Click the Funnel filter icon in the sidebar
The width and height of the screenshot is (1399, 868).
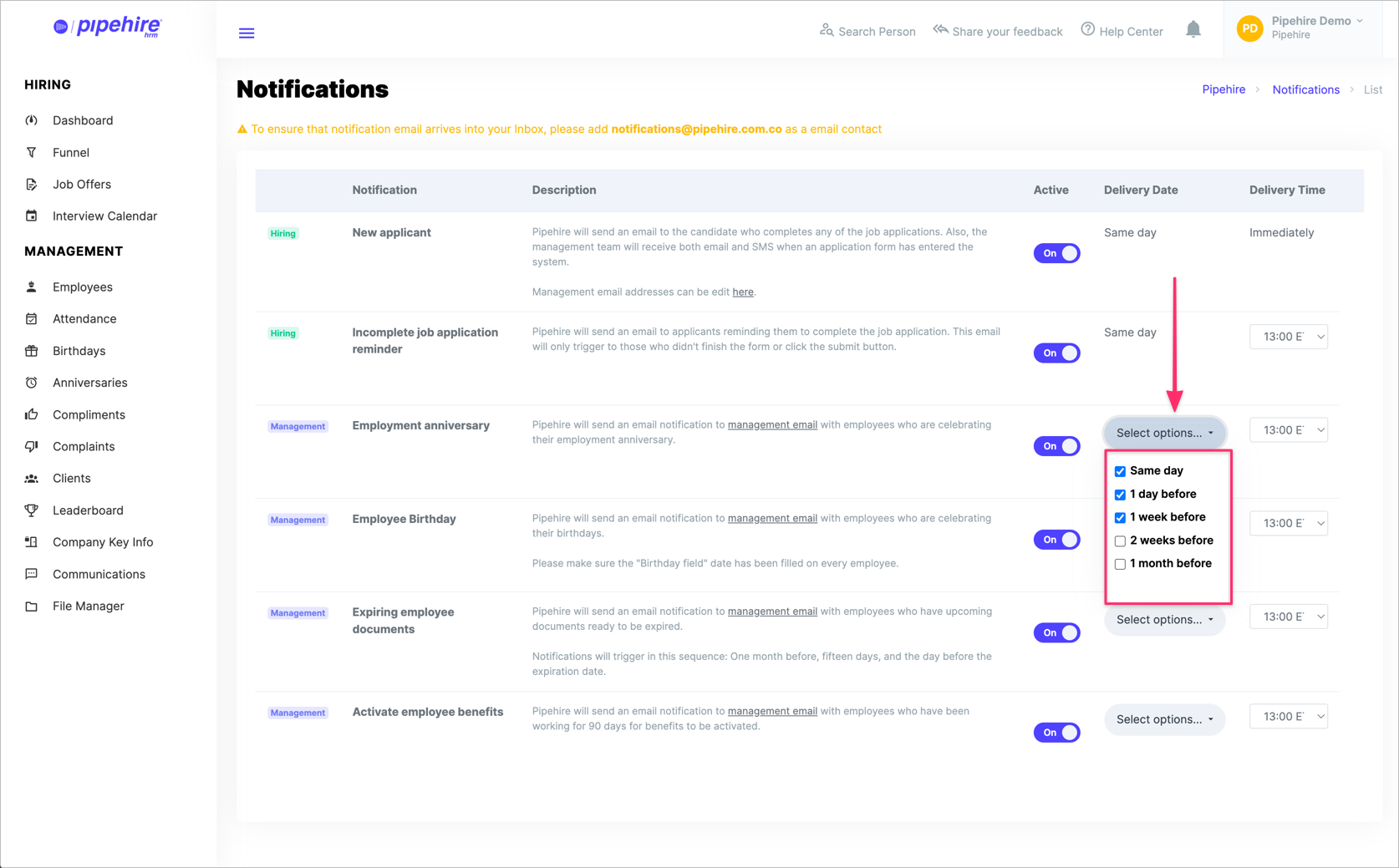point(32,153)
